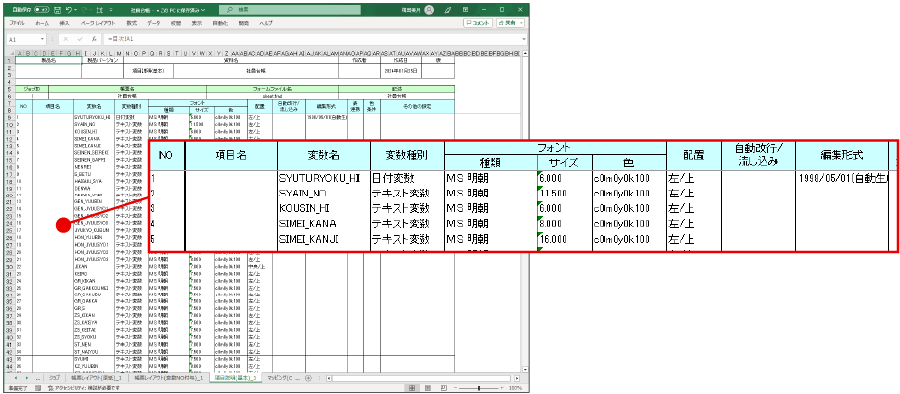Open the Customize Quick Access Toolbar dropdown
The width and height of the screenshot is (900, 394).
(x=110, y=10)
